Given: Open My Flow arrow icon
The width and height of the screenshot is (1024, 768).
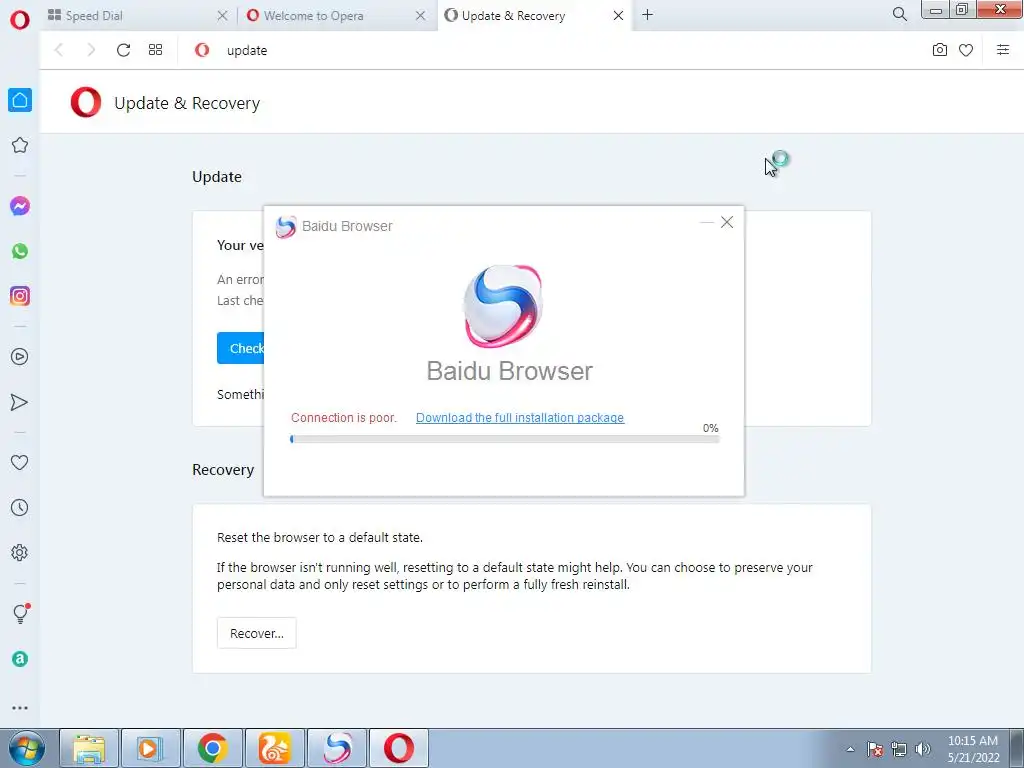Looking at the screenshot, I should coord(20,402).
